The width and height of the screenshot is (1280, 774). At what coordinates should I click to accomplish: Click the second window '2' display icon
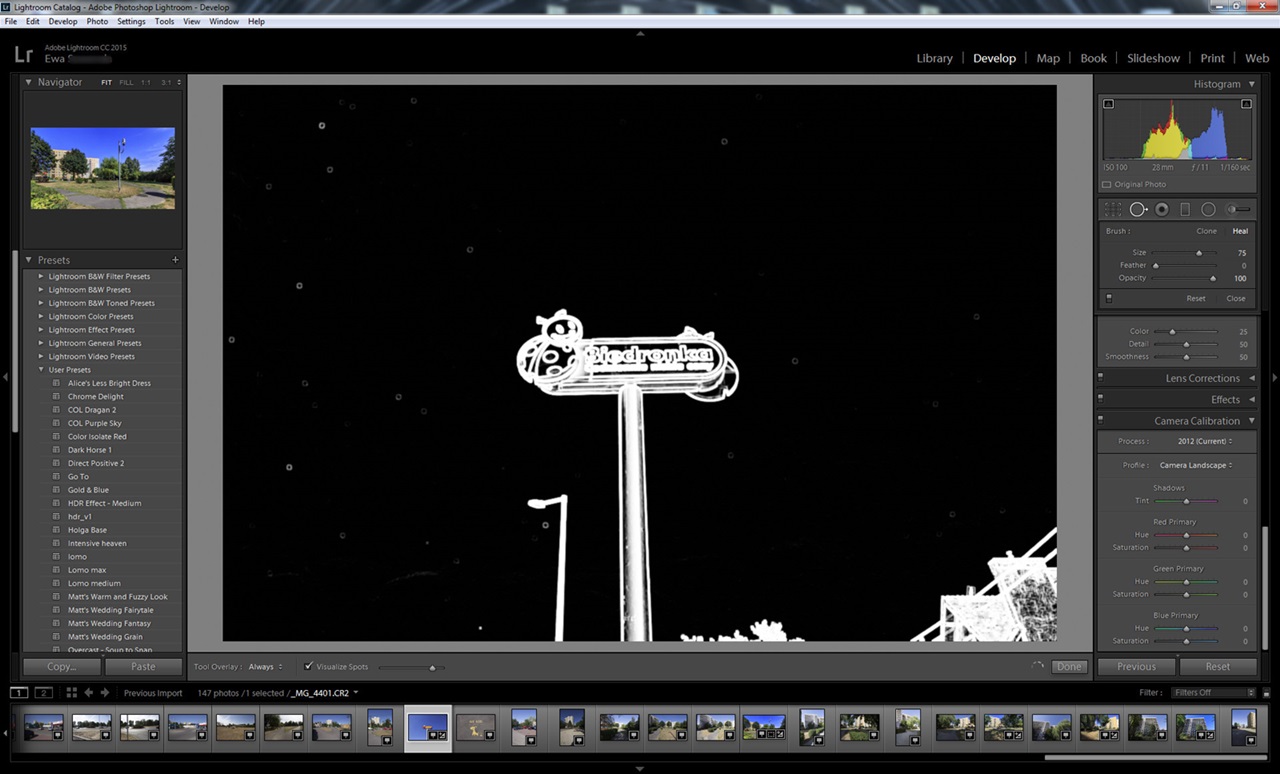[x=43, y=692]
